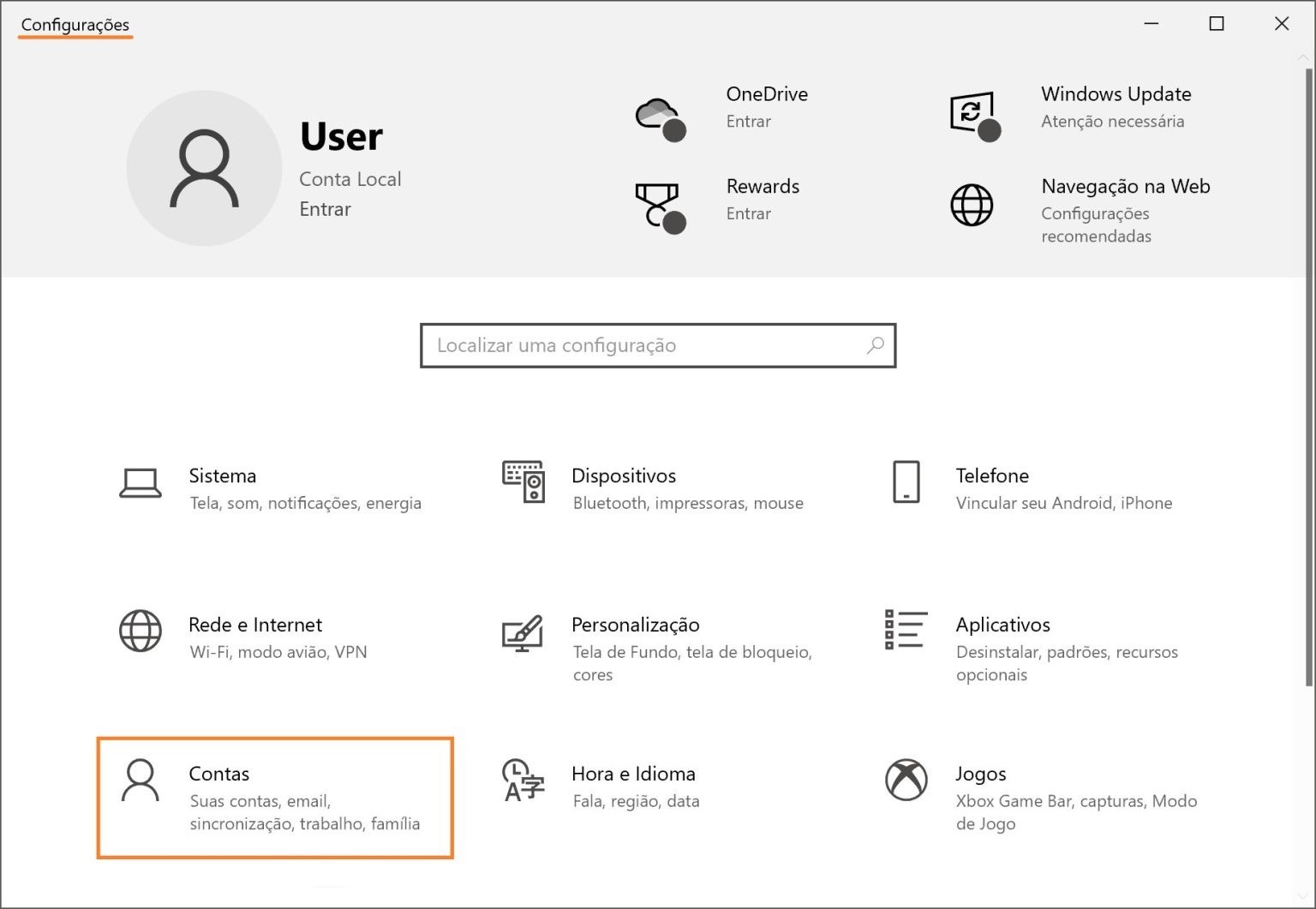Open the Sistema laptop icon
The width and height of the screenshot is (1316, 909).
pyautogui.click(x=141, y=483)
